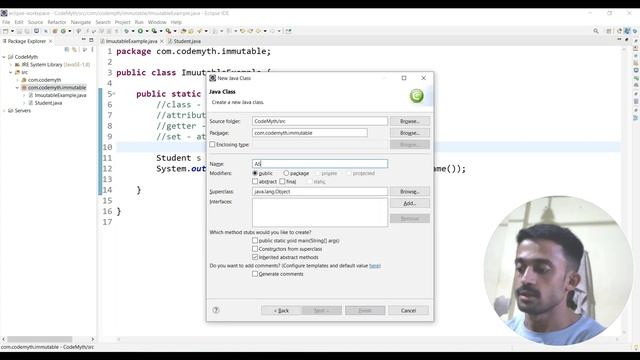640x360 pixels.
Task: Expand the Student.java tree node
Action: (x=24, y=103)
